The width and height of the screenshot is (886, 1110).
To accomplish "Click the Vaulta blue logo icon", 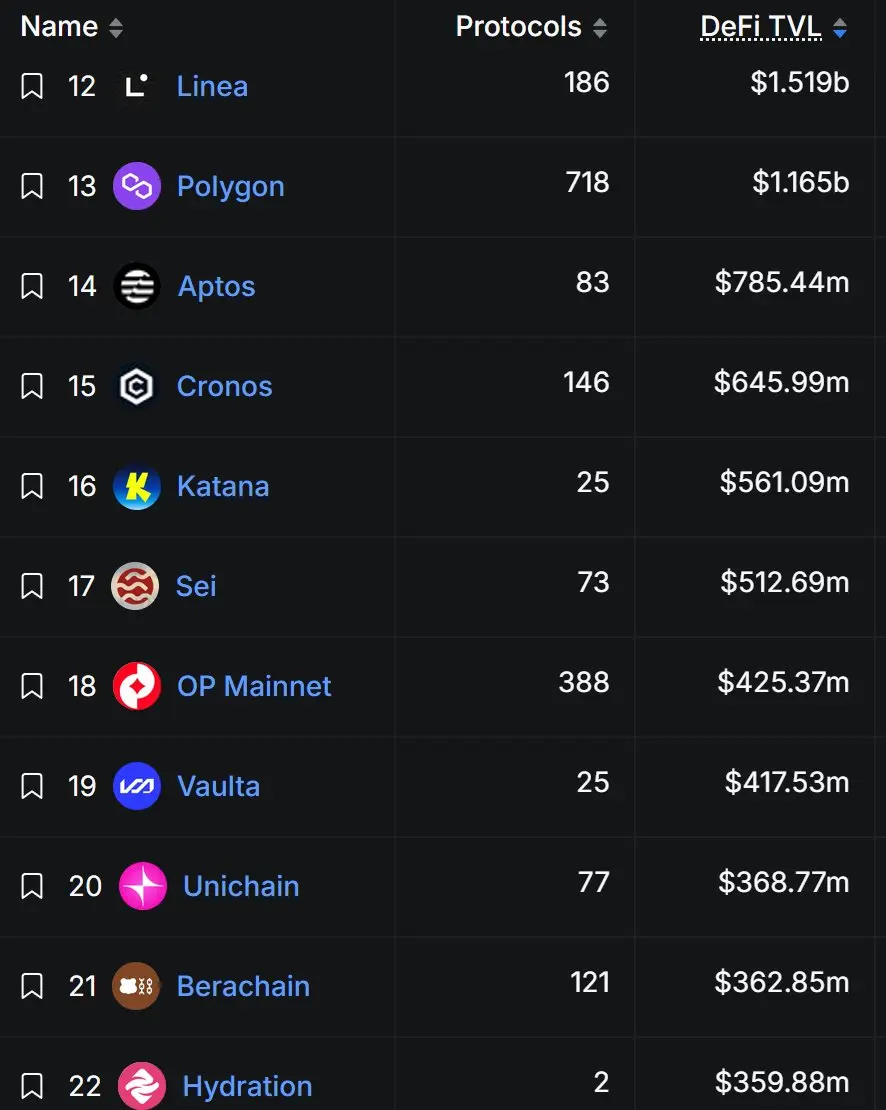I will pyautogui.click(x=137, y=786).
